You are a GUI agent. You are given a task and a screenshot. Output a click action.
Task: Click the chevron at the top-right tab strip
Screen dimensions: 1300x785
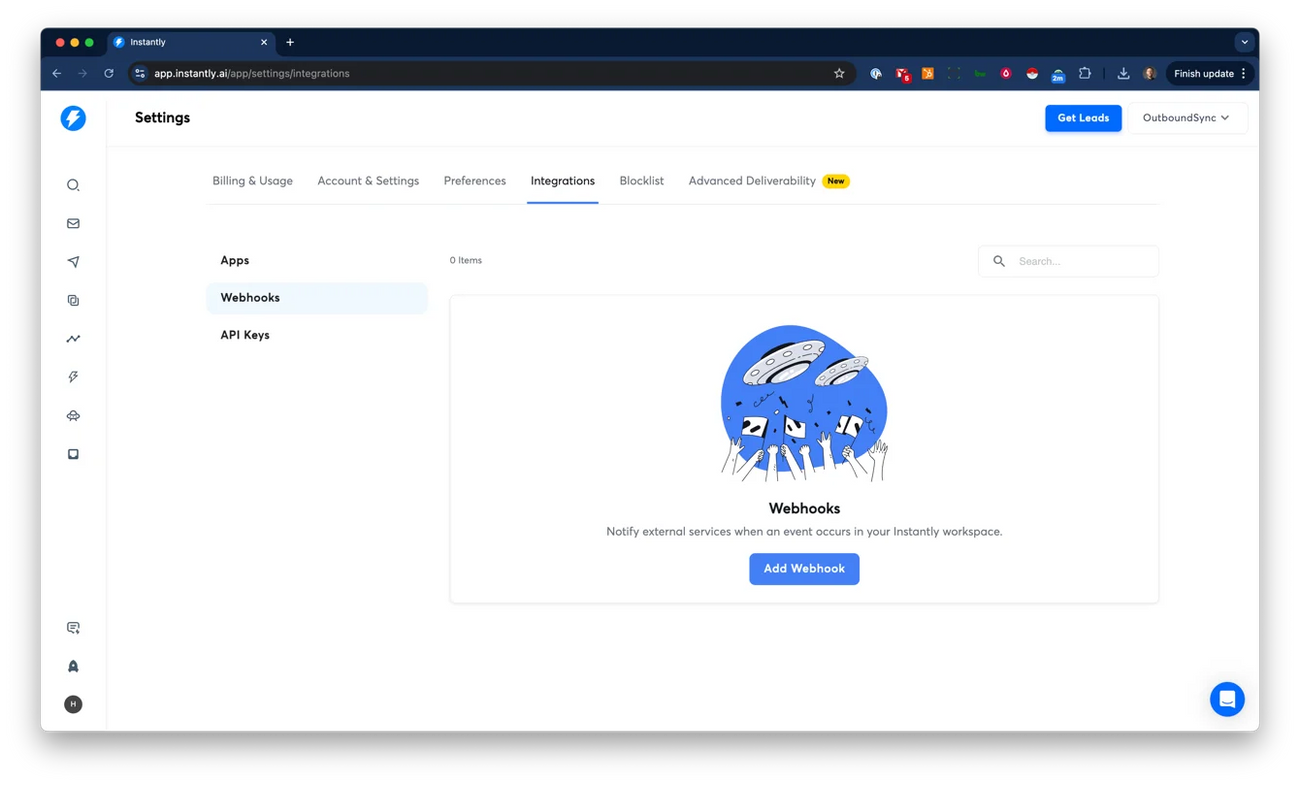(x=1244, y=41)
